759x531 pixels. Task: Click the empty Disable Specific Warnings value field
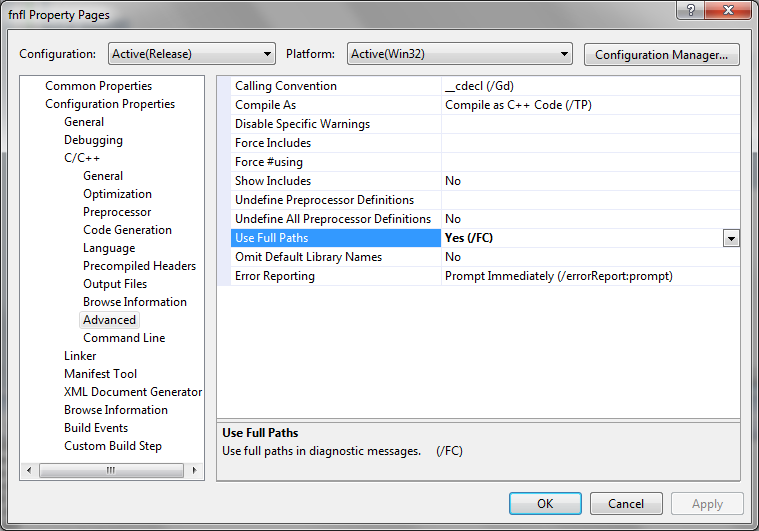click(591, 124)
